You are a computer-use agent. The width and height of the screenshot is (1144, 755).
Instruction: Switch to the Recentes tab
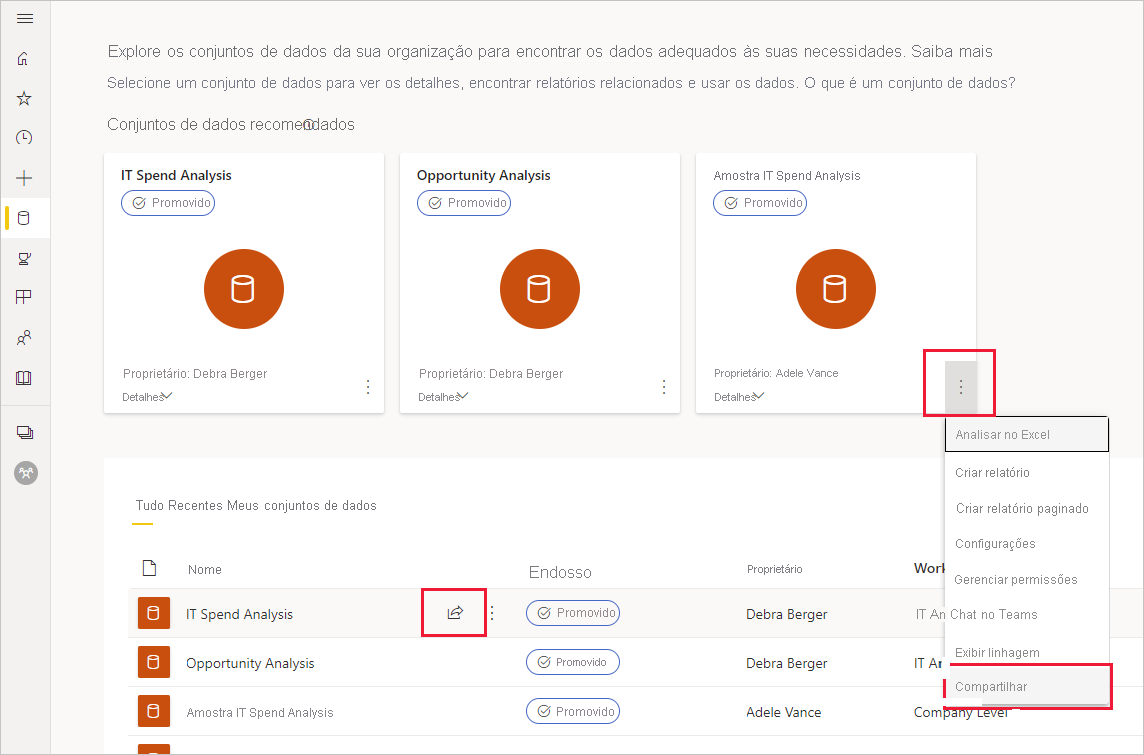(196, 506)
